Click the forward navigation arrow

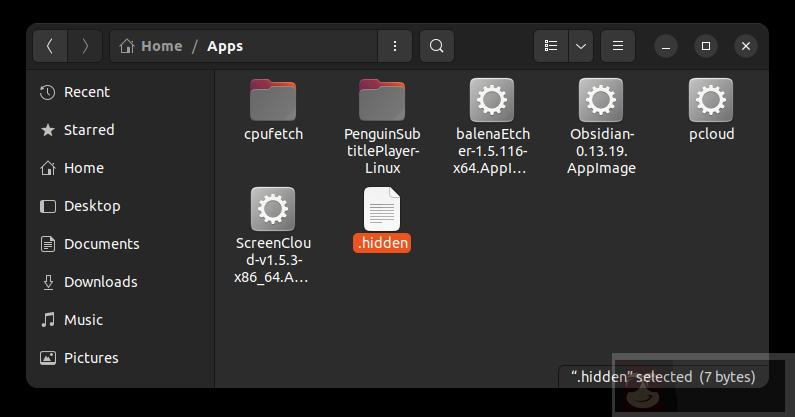pos(85,46)
